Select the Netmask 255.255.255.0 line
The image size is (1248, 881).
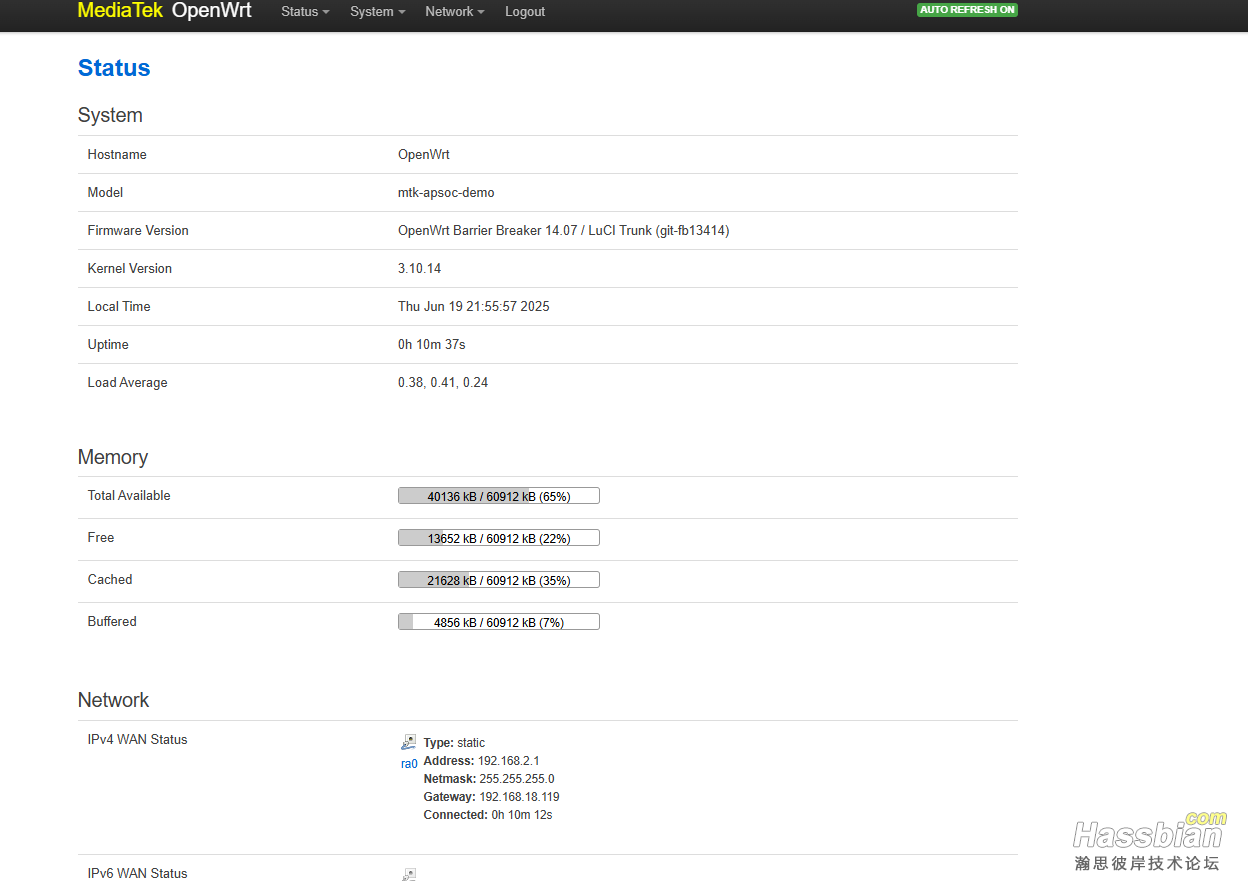coord(489,779)
